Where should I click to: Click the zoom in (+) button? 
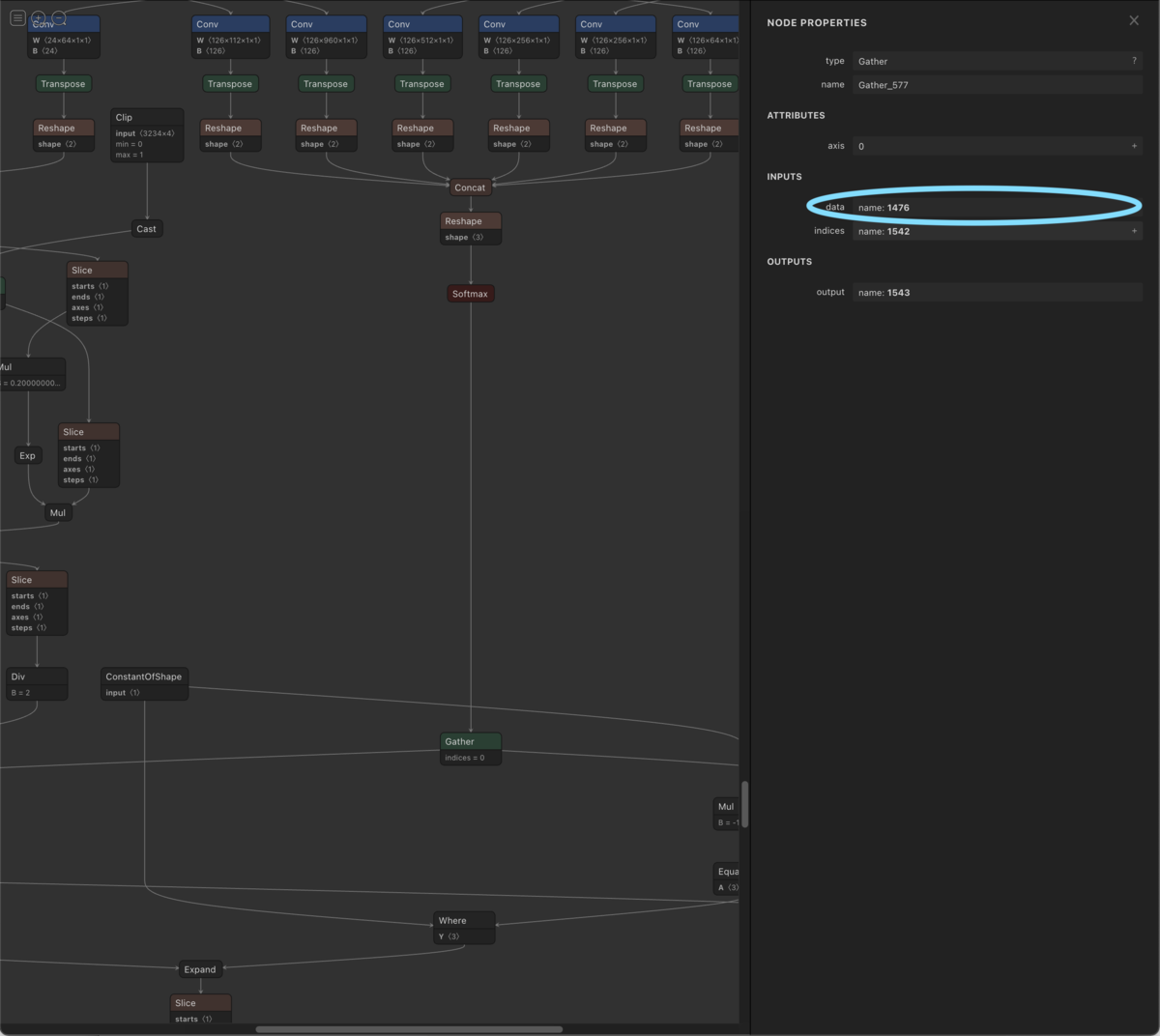39,17
